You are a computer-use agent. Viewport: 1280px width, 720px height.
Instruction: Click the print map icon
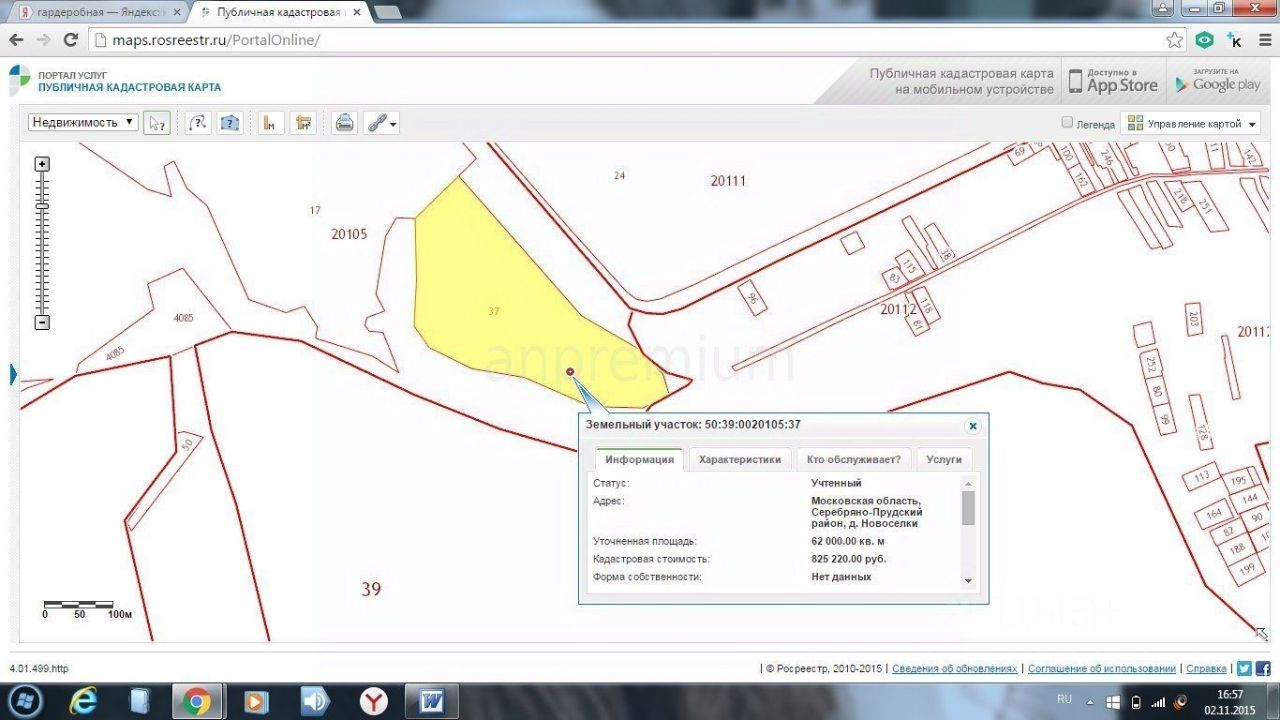pos(345,123)
